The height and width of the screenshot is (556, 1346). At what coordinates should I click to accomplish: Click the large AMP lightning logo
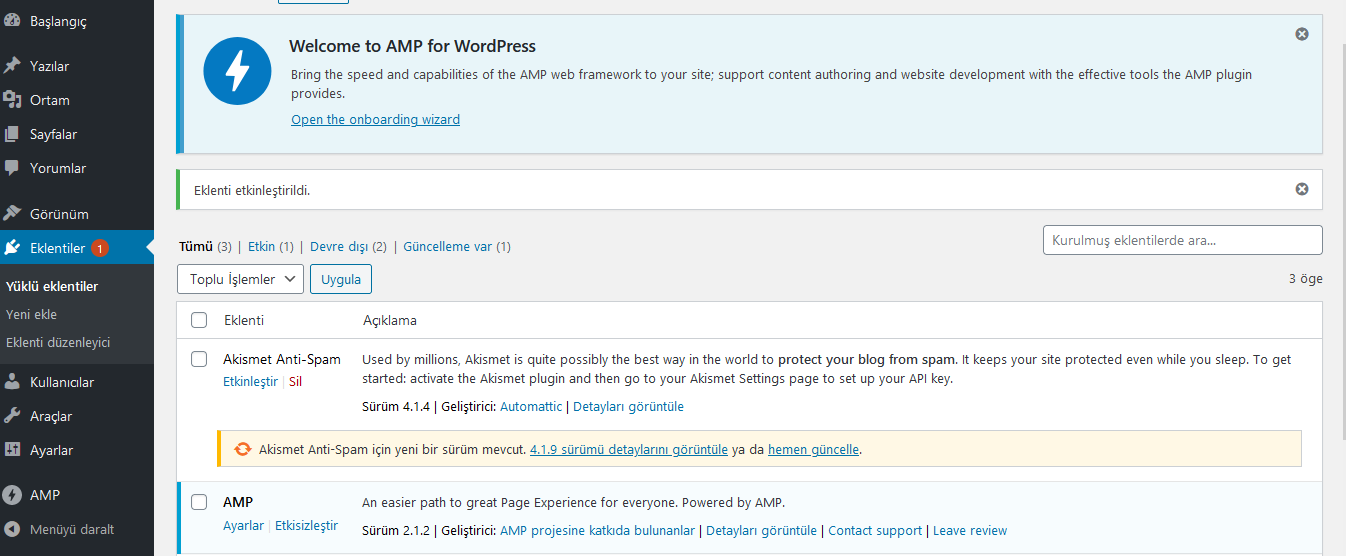point(237,72)
